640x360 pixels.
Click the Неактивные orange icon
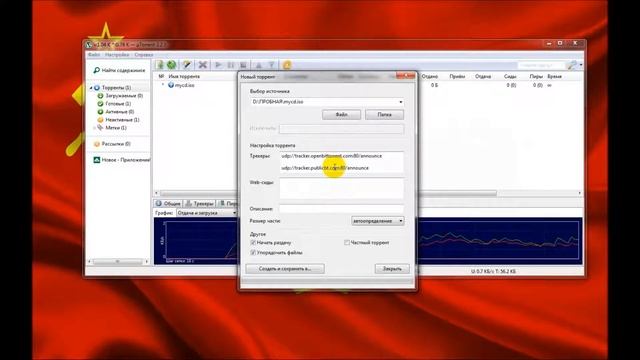tap(100, 120)
